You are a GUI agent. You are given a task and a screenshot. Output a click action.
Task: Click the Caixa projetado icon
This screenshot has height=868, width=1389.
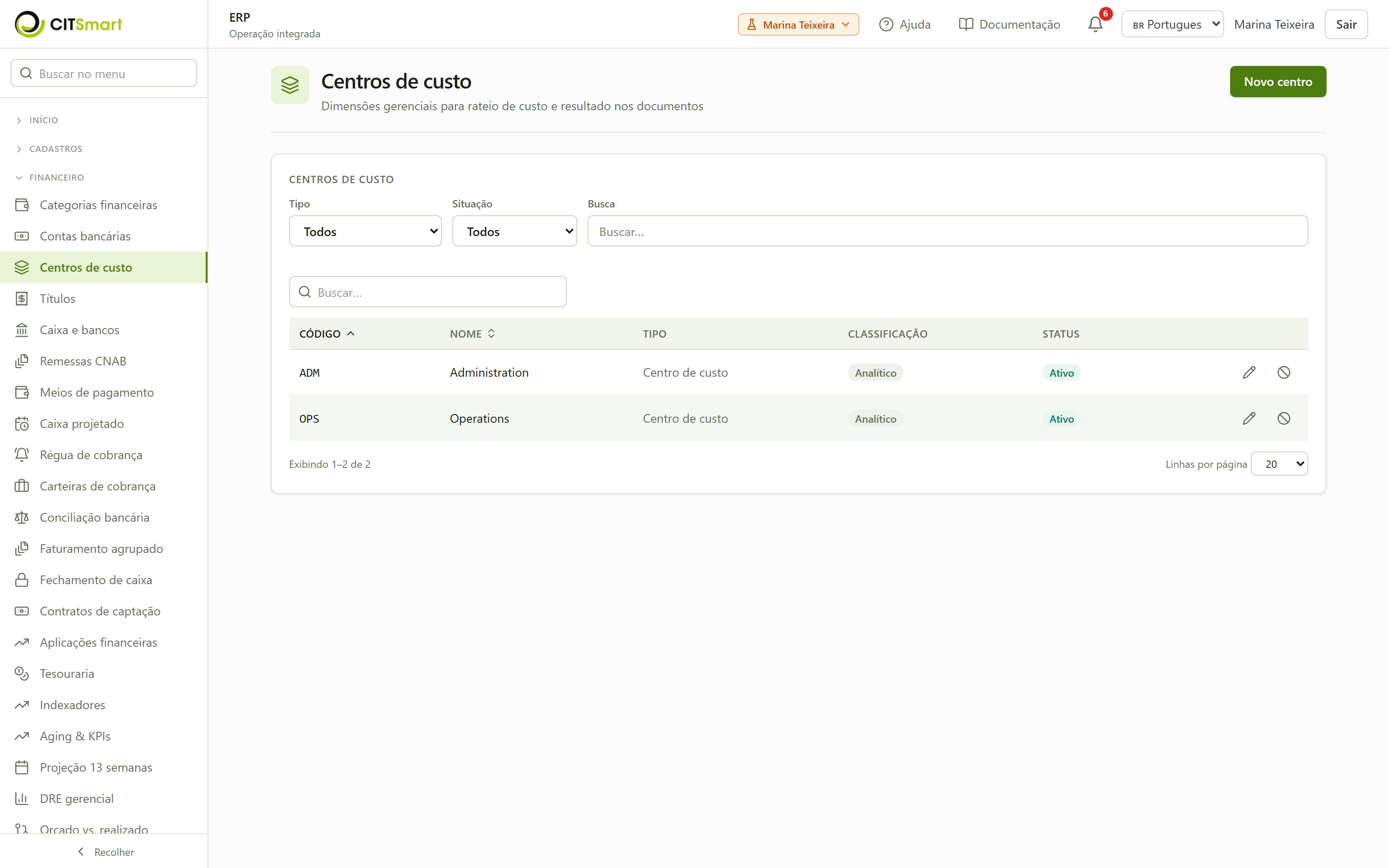(x=22, y=424)
